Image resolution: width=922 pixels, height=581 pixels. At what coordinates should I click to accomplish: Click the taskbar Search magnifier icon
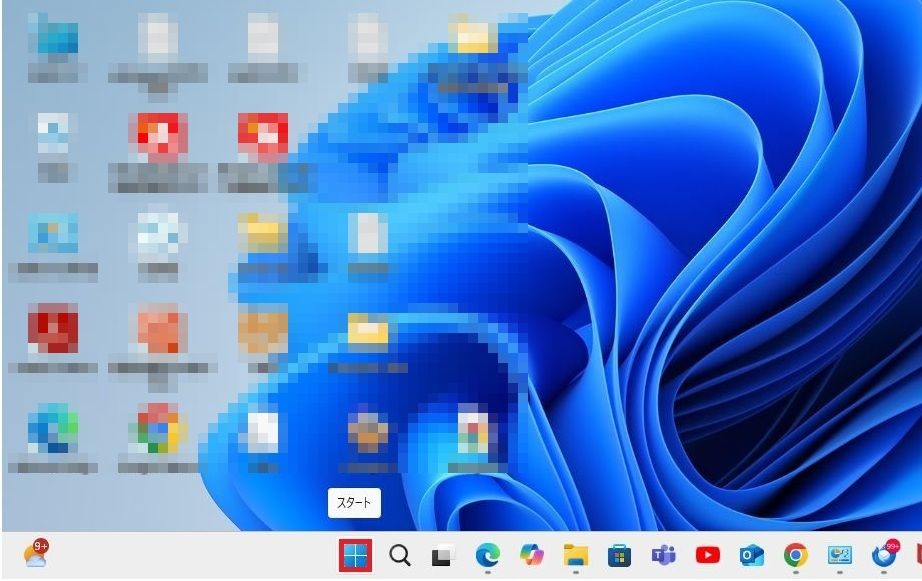pos(400,556)
